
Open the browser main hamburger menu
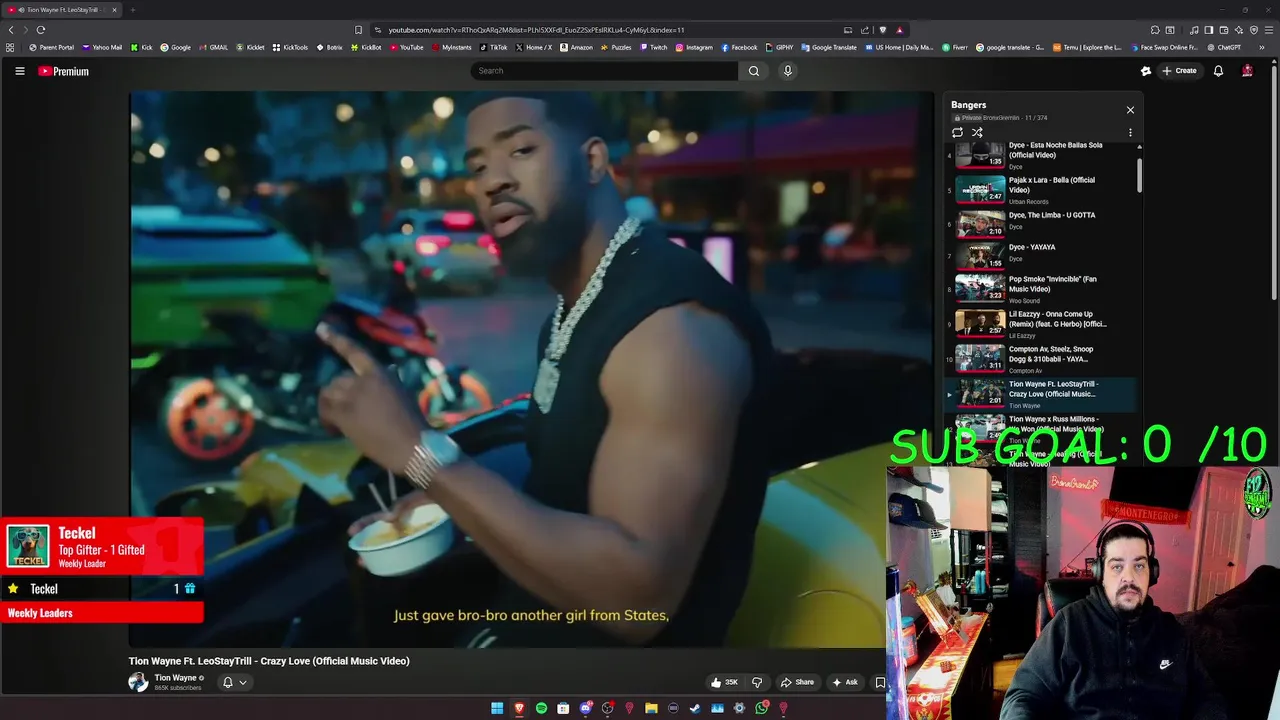tap(1269, 30)
